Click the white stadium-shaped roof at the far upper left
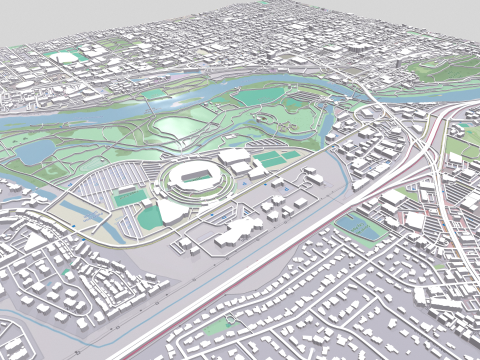Image resolution: width=480 pixels, height=360 pixels. click(64, 57)
